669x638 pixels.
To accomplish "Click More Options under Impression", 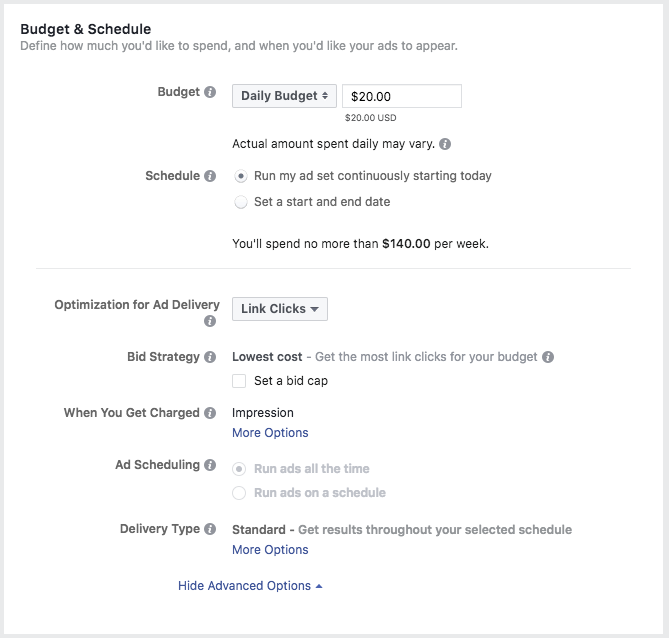I will coord(270,433).
